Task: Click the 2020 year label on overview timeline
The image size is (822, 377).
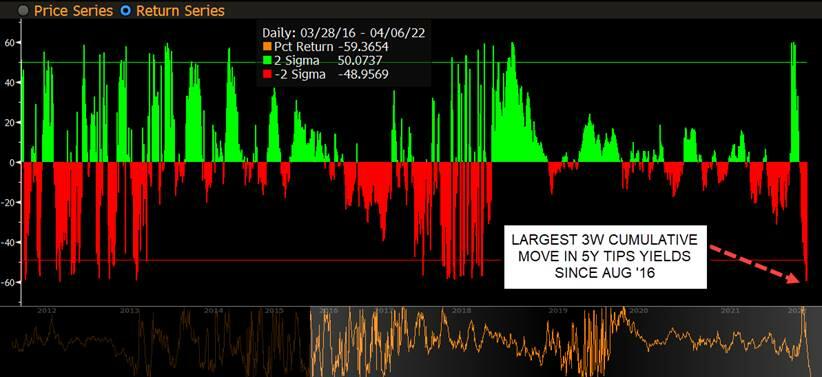Action: (638, 311)
